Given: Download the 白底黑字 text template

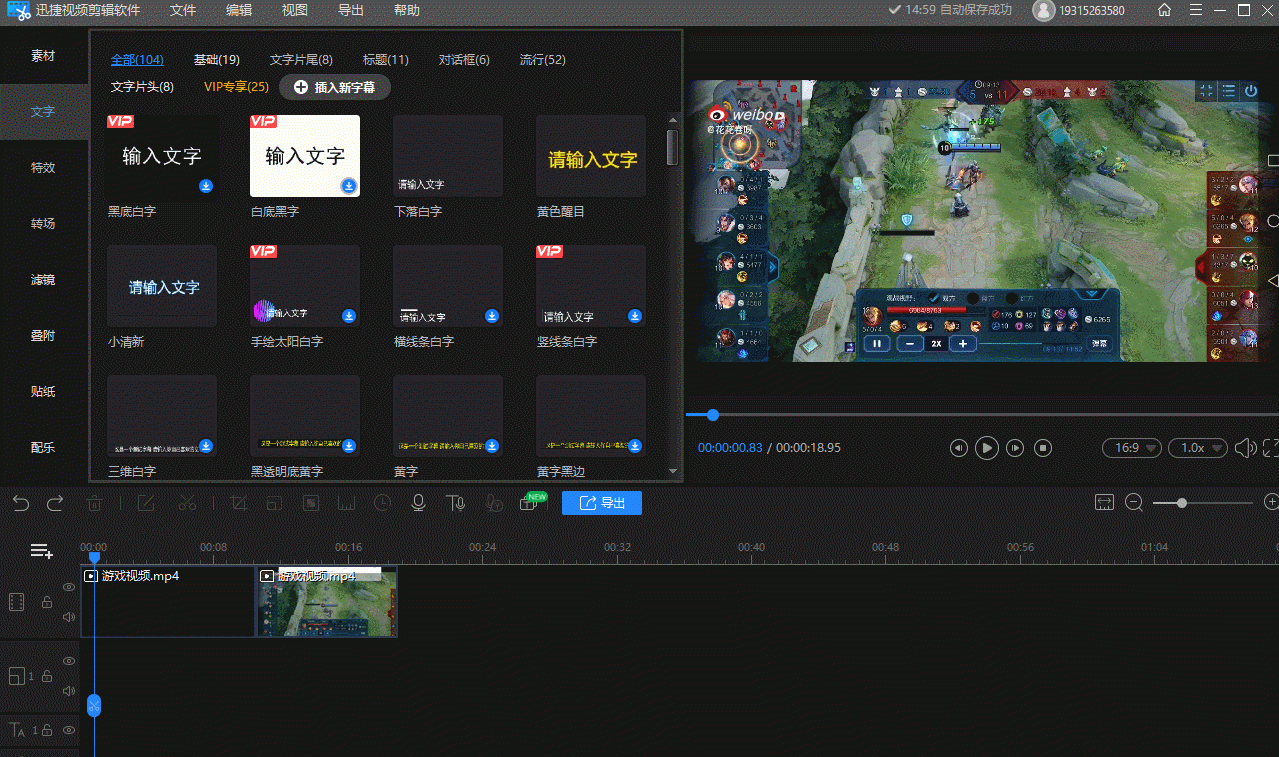Looking at the screenshot, I should [x=348, y=186].
